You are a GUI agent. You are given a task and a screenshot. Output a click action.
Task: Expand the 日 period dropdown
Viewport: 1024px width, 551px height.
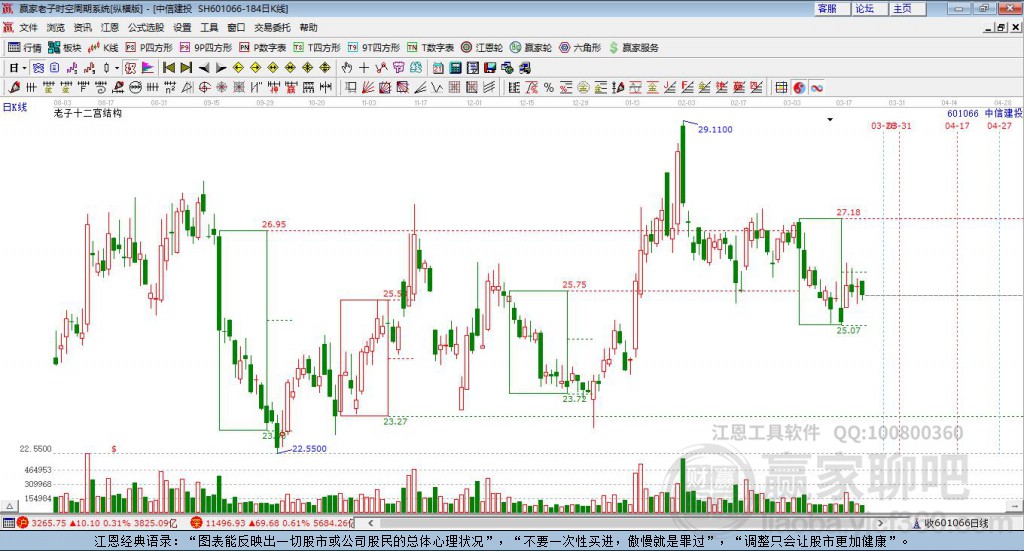click(24, 68)
